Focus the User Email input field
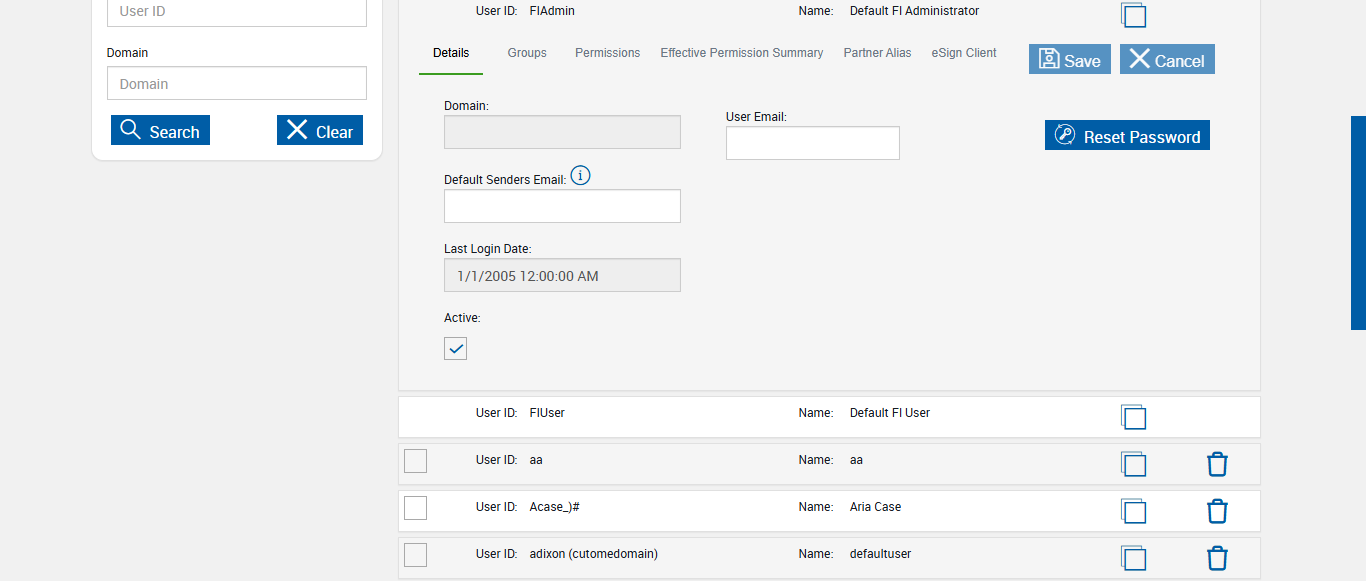This screenshot has height=581, width=1366. (812, 143)
